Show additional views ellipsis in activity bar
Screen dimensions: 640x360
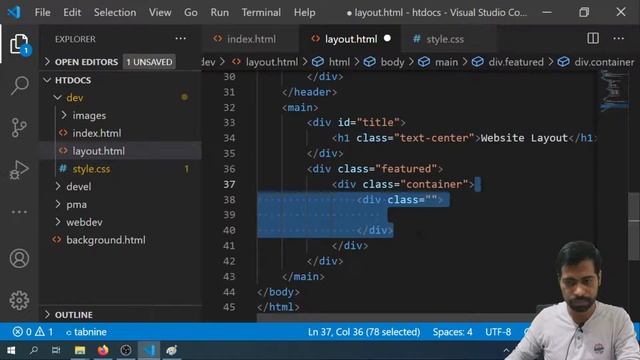tap(19, 212)
